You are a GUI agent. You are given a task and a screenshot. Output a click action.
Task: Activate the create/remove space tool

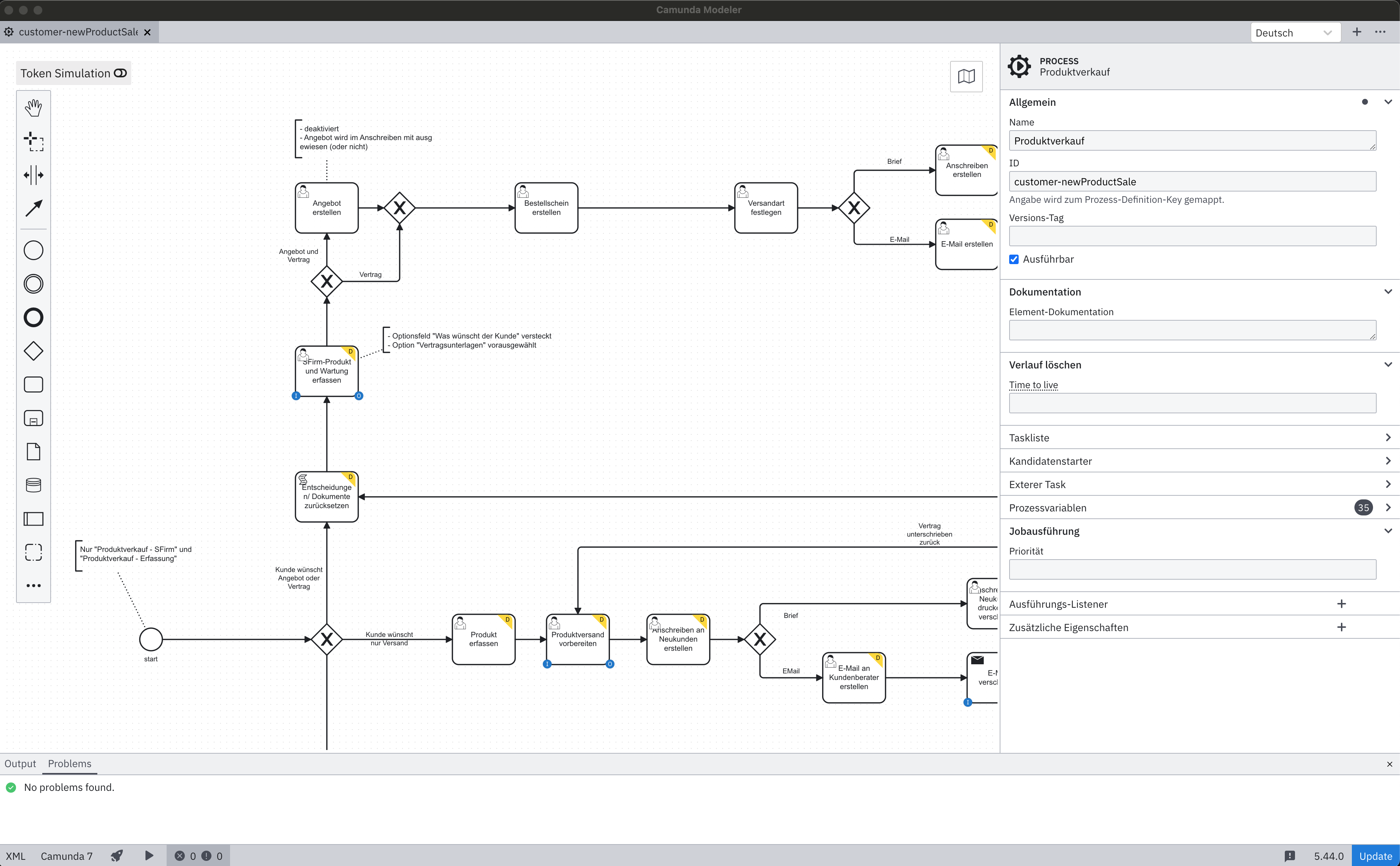point(33,175)
